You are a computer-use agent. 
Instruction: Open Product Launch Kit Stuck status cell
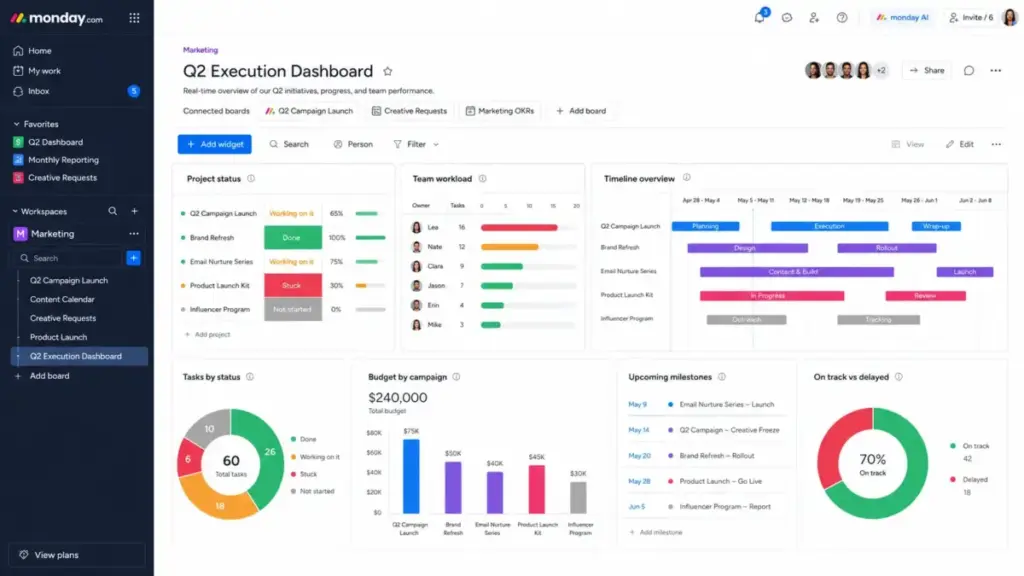pos(293,285)
